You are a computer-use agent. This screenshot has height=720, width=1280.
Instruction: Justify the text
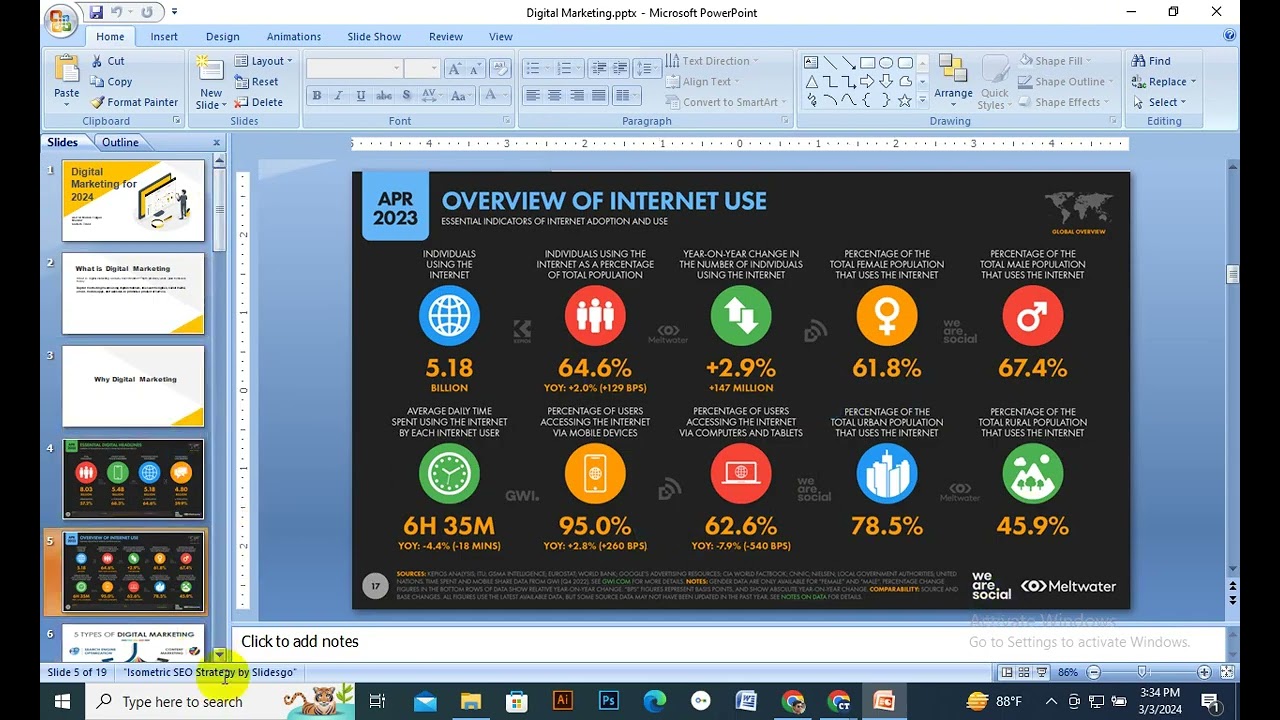pyautogui.click(x=598, y=96)
